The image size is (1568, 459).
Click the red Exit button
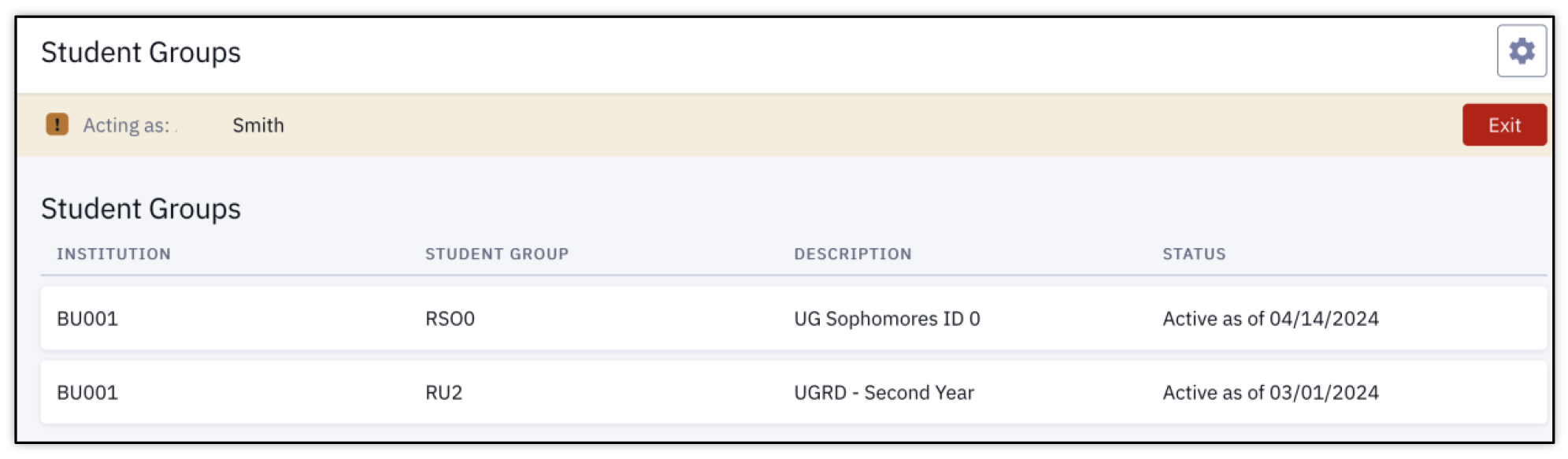point(1504,125)
